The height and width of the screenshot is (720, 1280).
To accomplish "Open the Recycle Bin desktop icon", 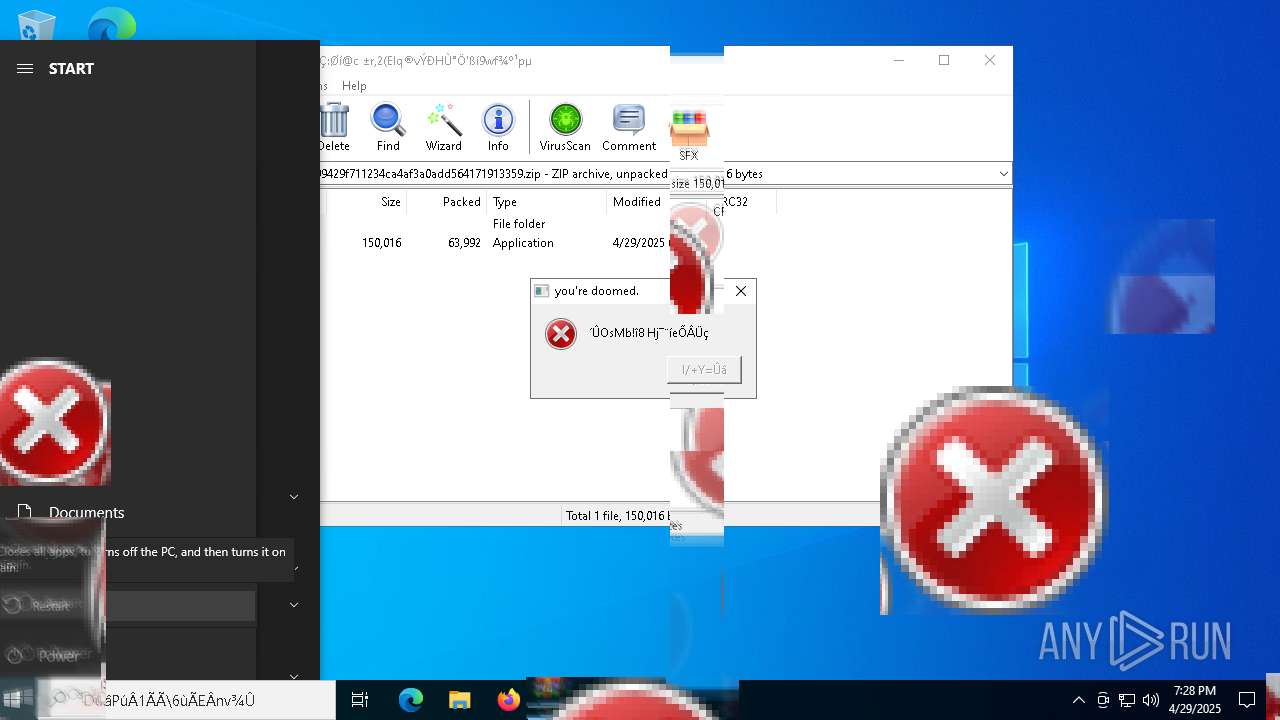I will [36, 25].
